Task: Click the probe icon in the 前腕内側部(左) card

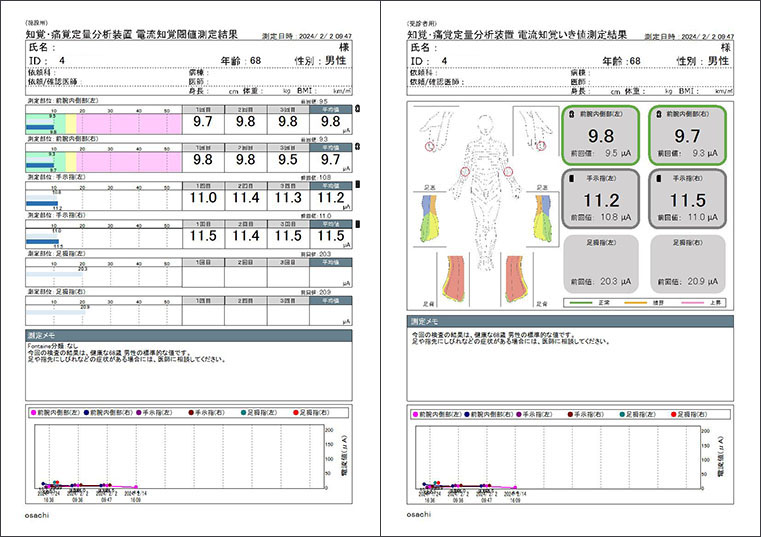Action: coord(572,114)
